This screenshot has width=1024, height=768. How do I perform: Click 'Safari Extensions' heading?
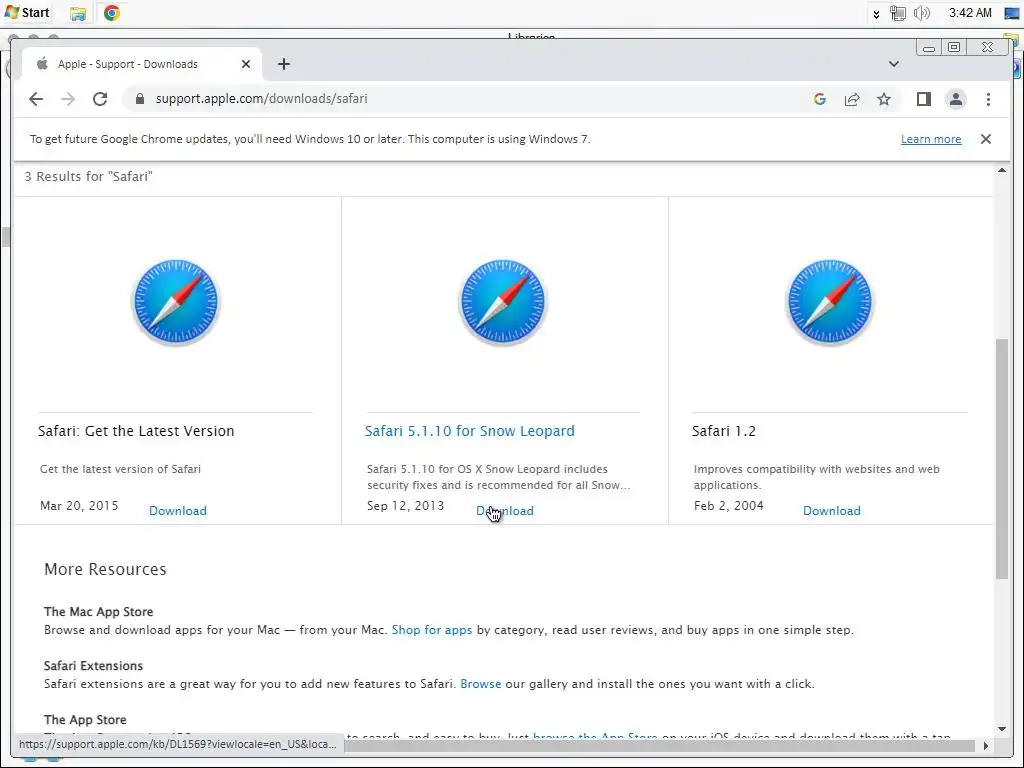click(x=93, y=665)
